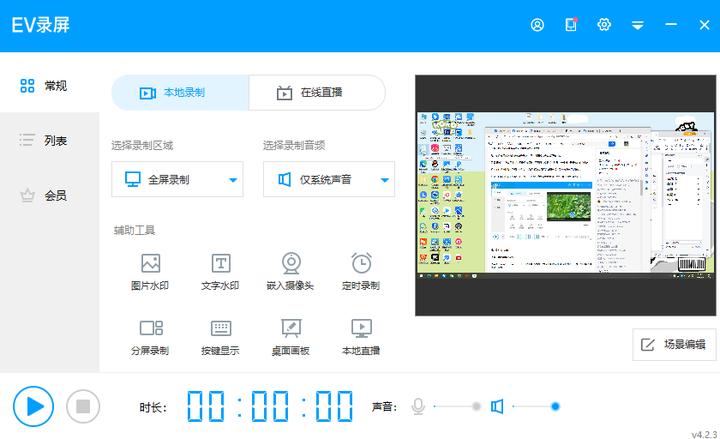Open the 会员 sidebar tab
This screenshot has width=720, height=439.
pos(50,195)
